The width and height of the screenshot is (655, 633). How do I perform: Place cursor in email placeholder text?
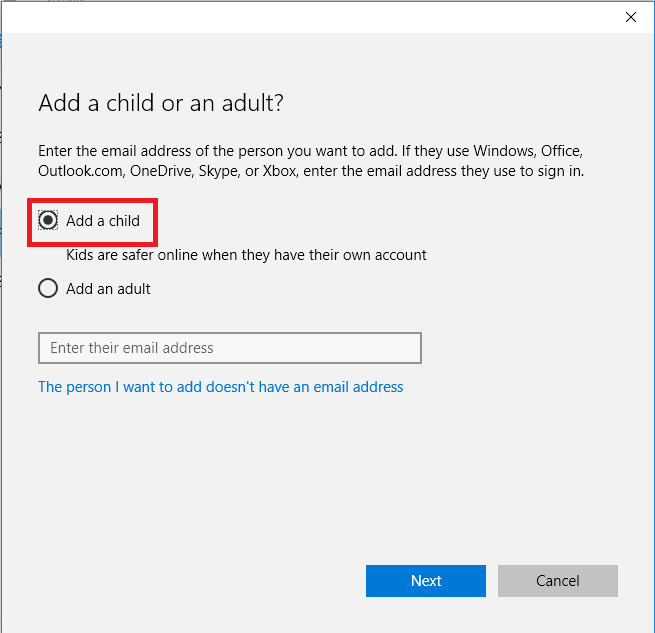click(x=132, y=348)
